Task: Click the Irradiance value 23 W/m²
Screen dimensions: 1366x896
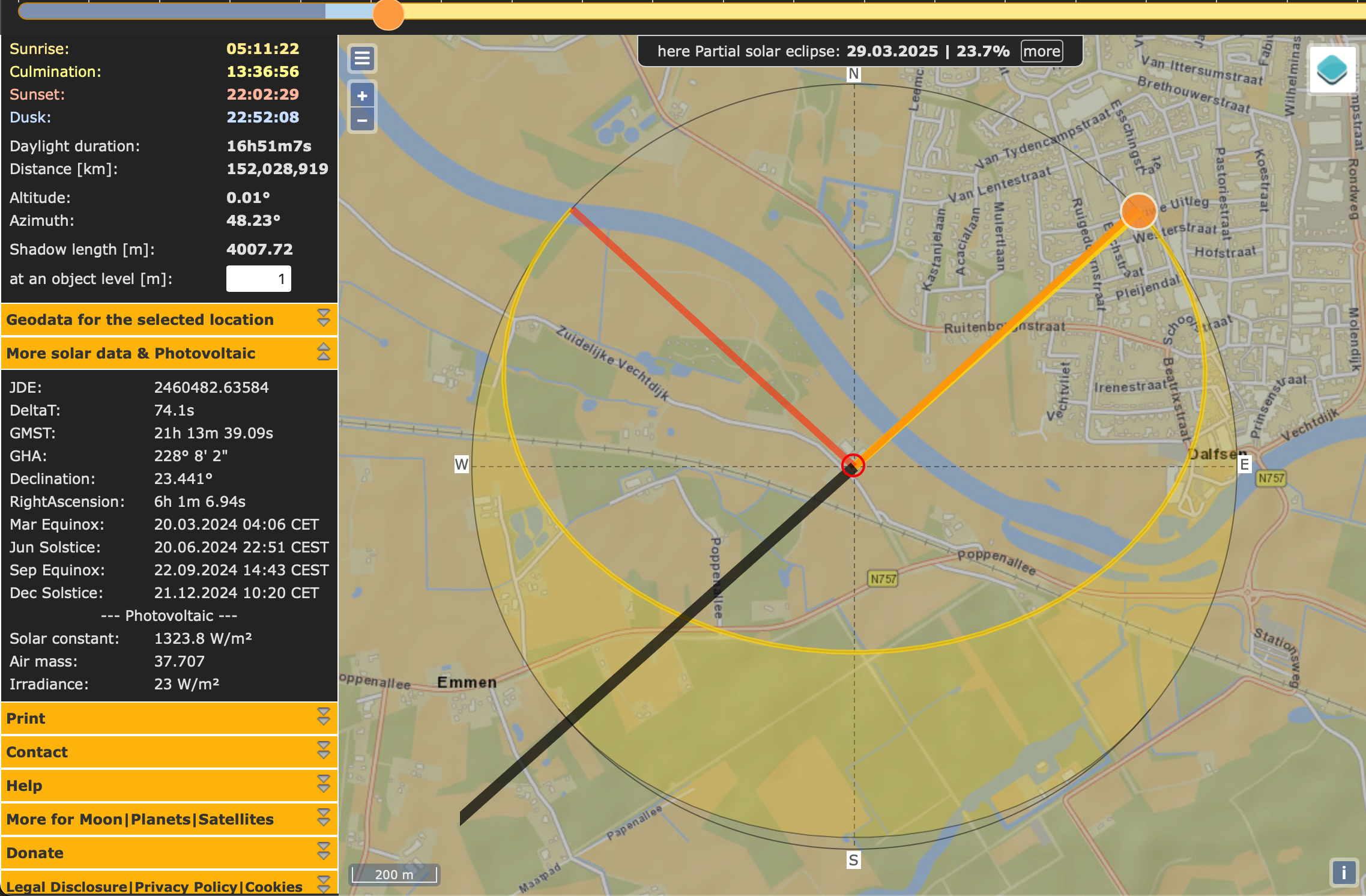Action: pyautogui.click(x=187, y=684)
